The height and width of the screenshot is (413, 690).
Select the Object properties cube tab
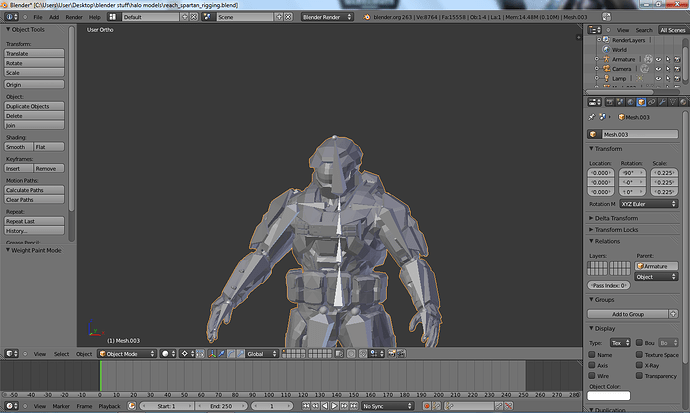click(641, 102)
